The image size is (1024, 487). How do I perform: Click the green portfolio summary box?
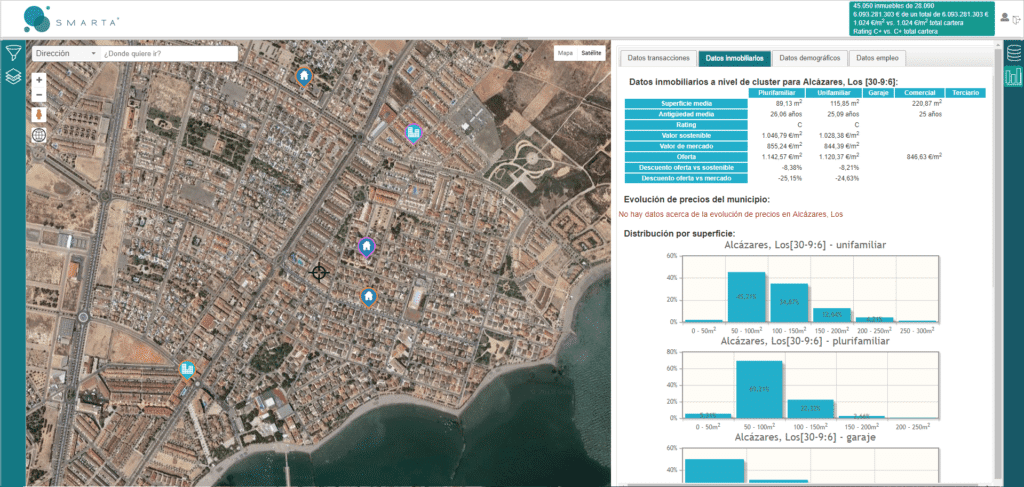(921, 18)
